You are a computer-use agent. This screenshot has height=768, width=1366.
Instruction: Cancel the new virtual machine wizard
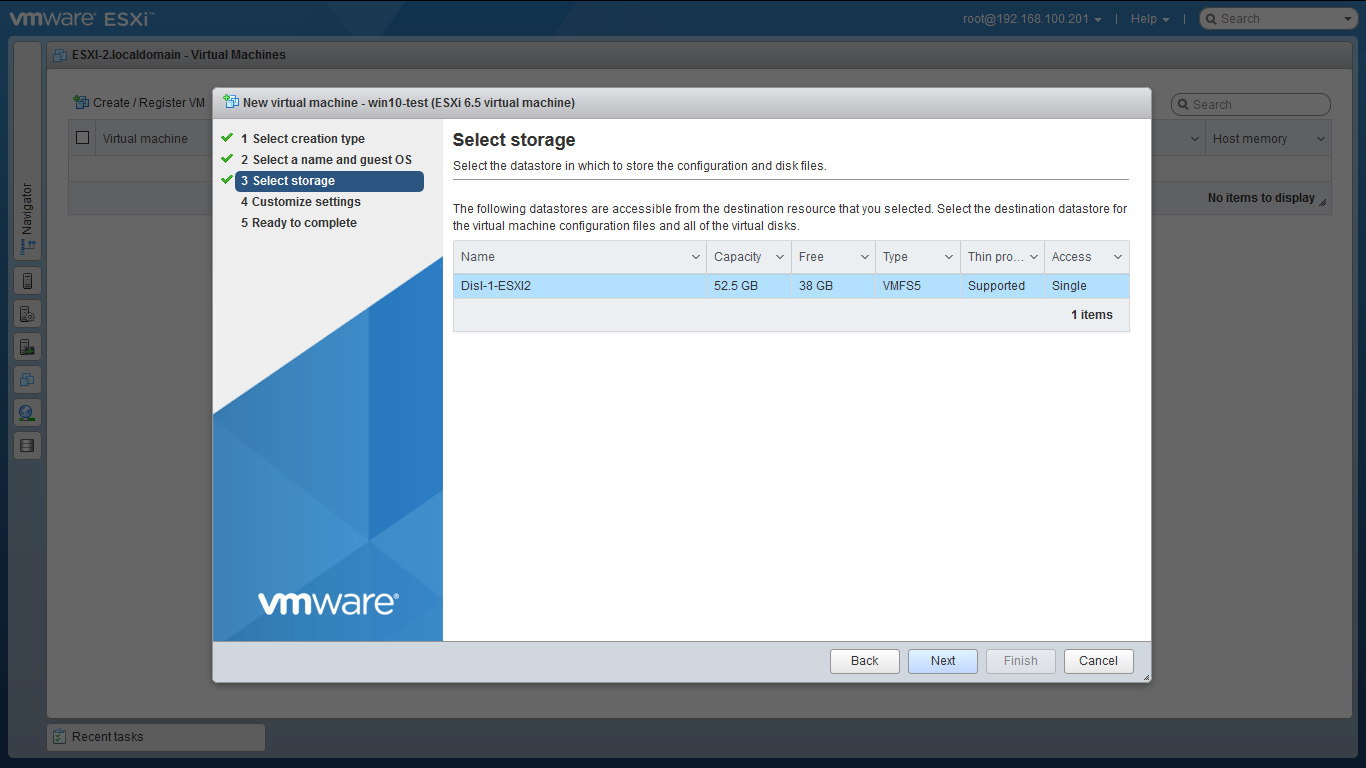(1098, 661)
